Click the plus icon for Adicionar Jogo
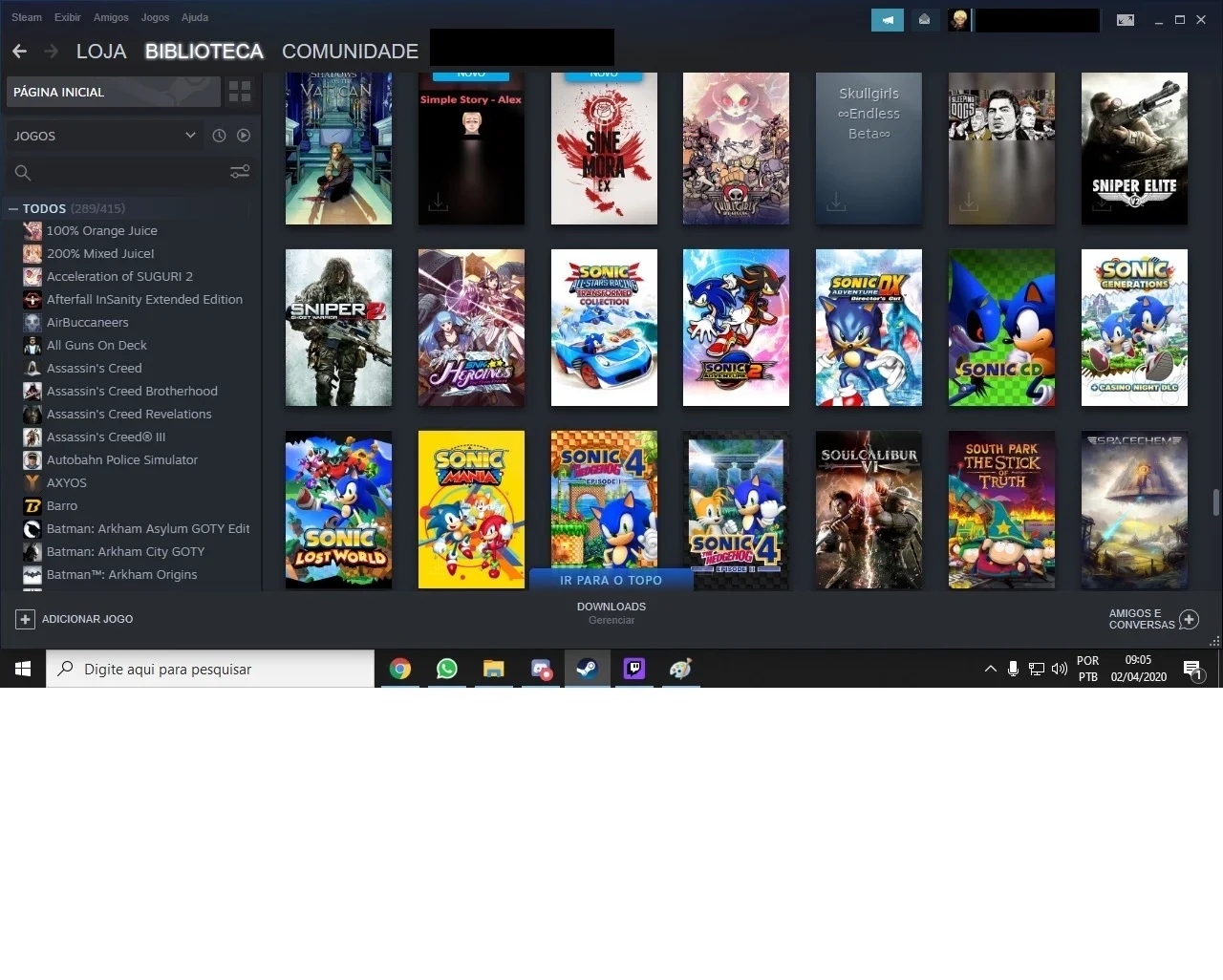Viewport: 1223px width, 980px height. [25, 619]
